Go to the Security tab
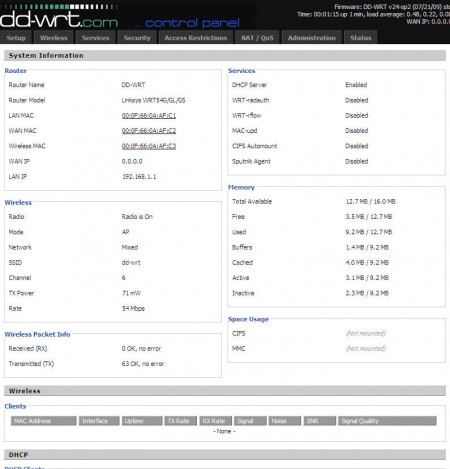450x469 pixels. (137, 38)
